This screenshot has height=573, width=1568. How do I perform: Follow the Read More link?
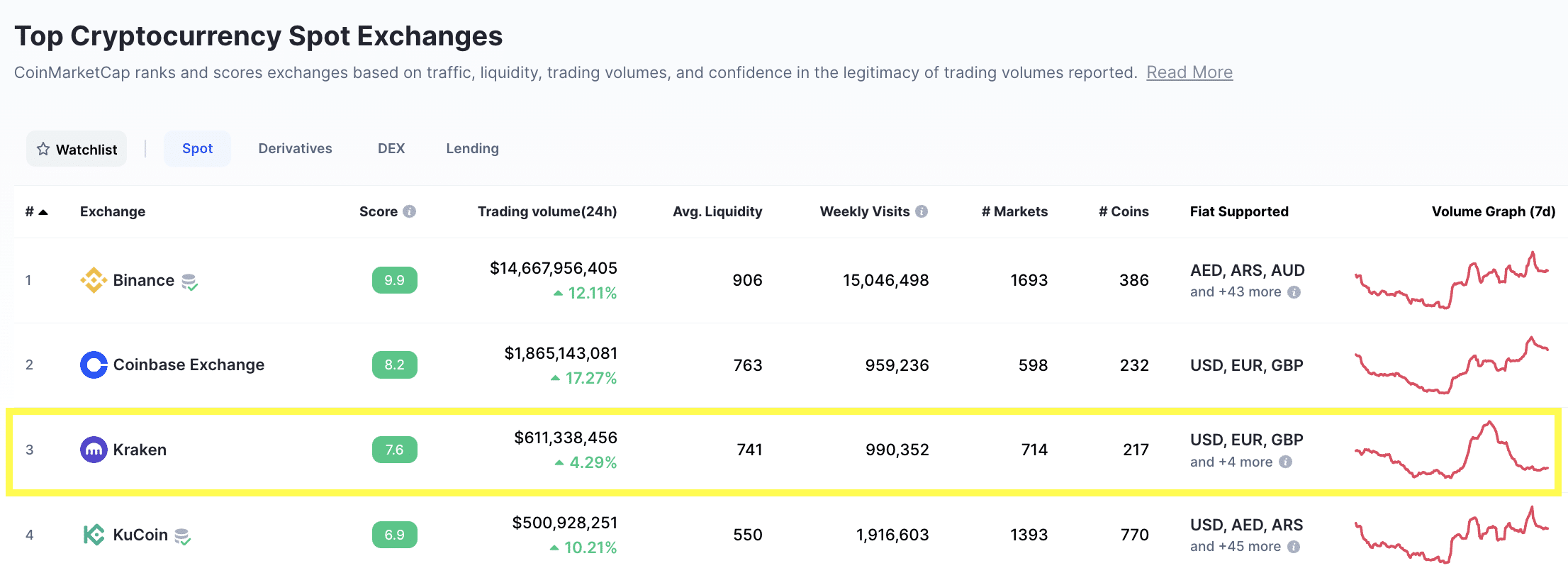coord(1189,72)
